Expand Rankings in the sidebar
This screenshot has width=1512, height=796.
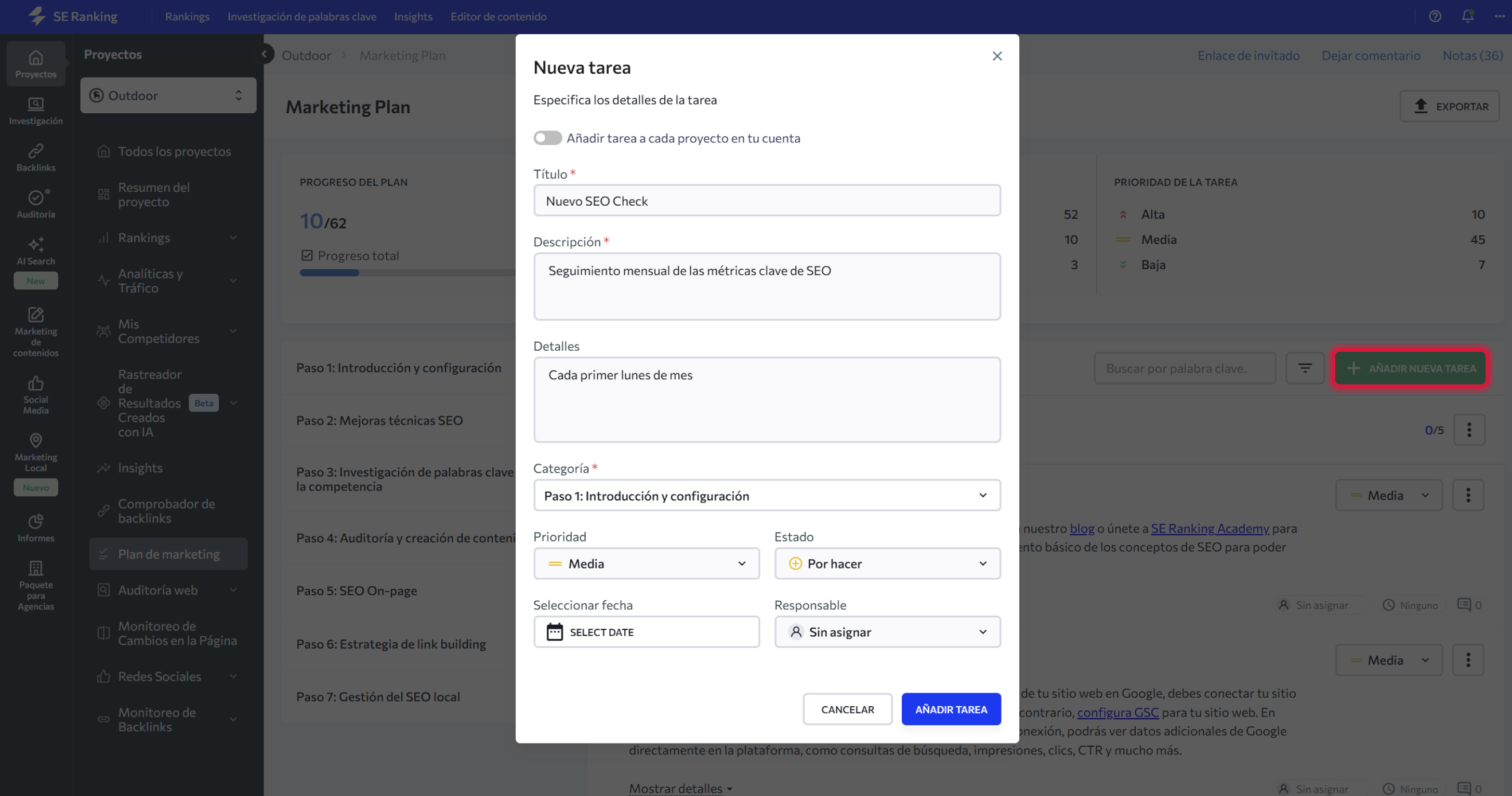coord(233,237)
